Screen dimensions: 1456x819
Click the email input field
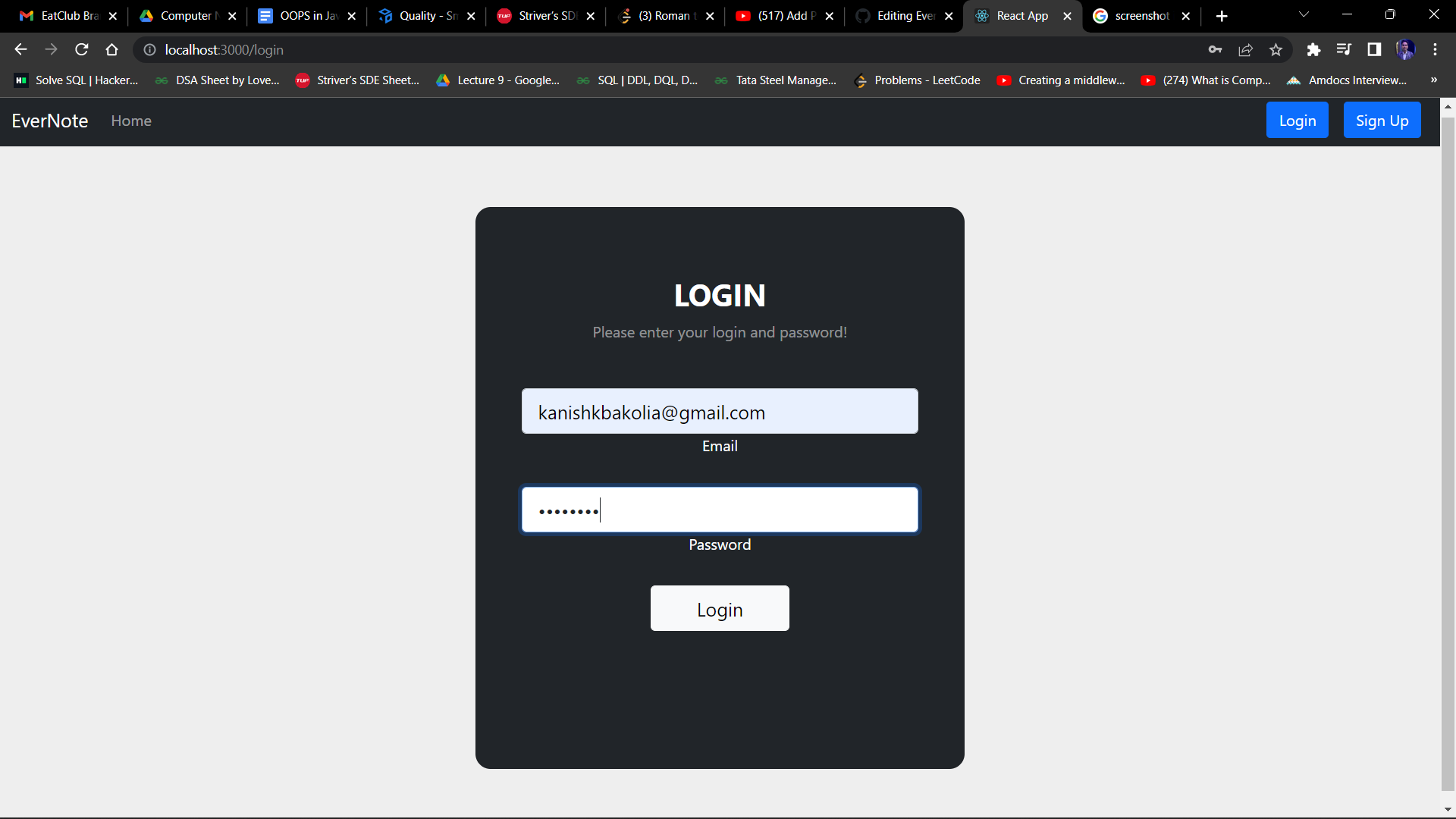tap(719, 411)
